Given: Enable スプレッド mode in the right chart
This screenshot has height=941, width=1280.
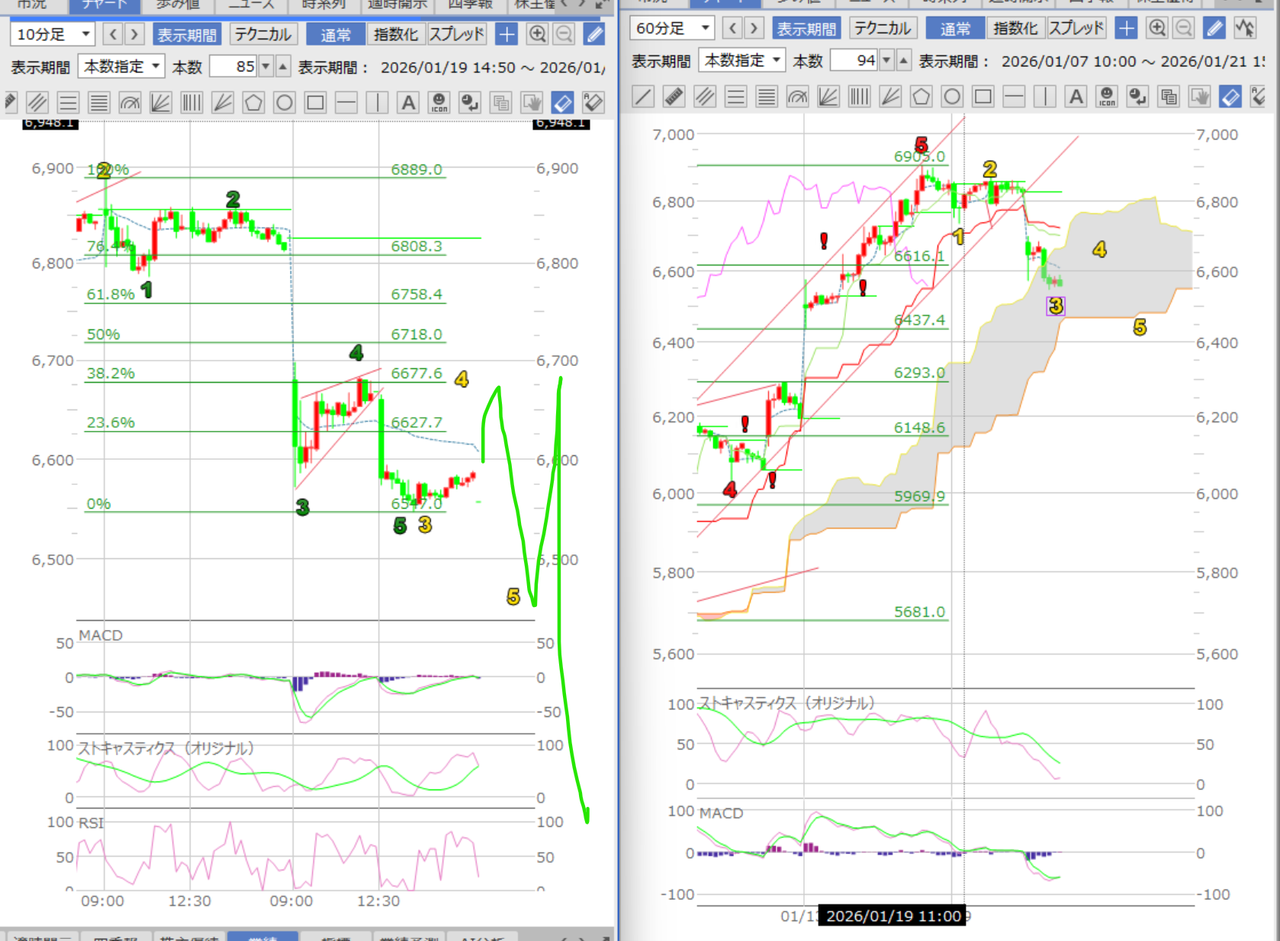Looking at the screenshot, I should tap(1077, 28).
